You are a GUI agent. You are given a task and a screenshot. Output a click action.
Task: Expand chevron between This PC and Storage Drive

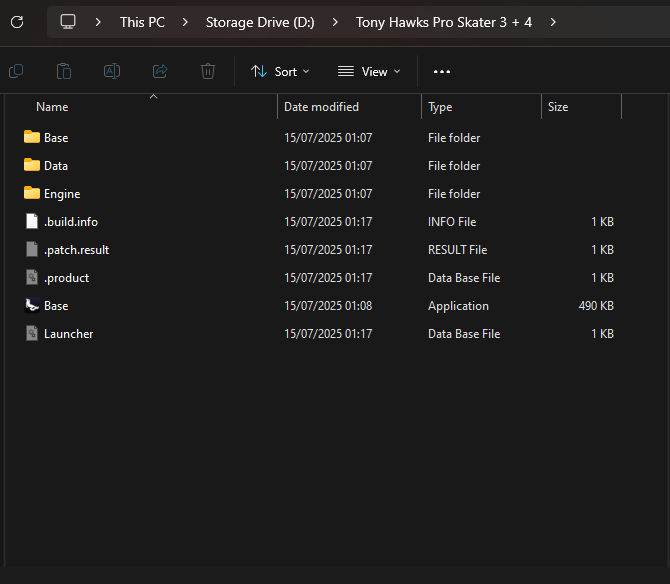click(x=186, y=22)
